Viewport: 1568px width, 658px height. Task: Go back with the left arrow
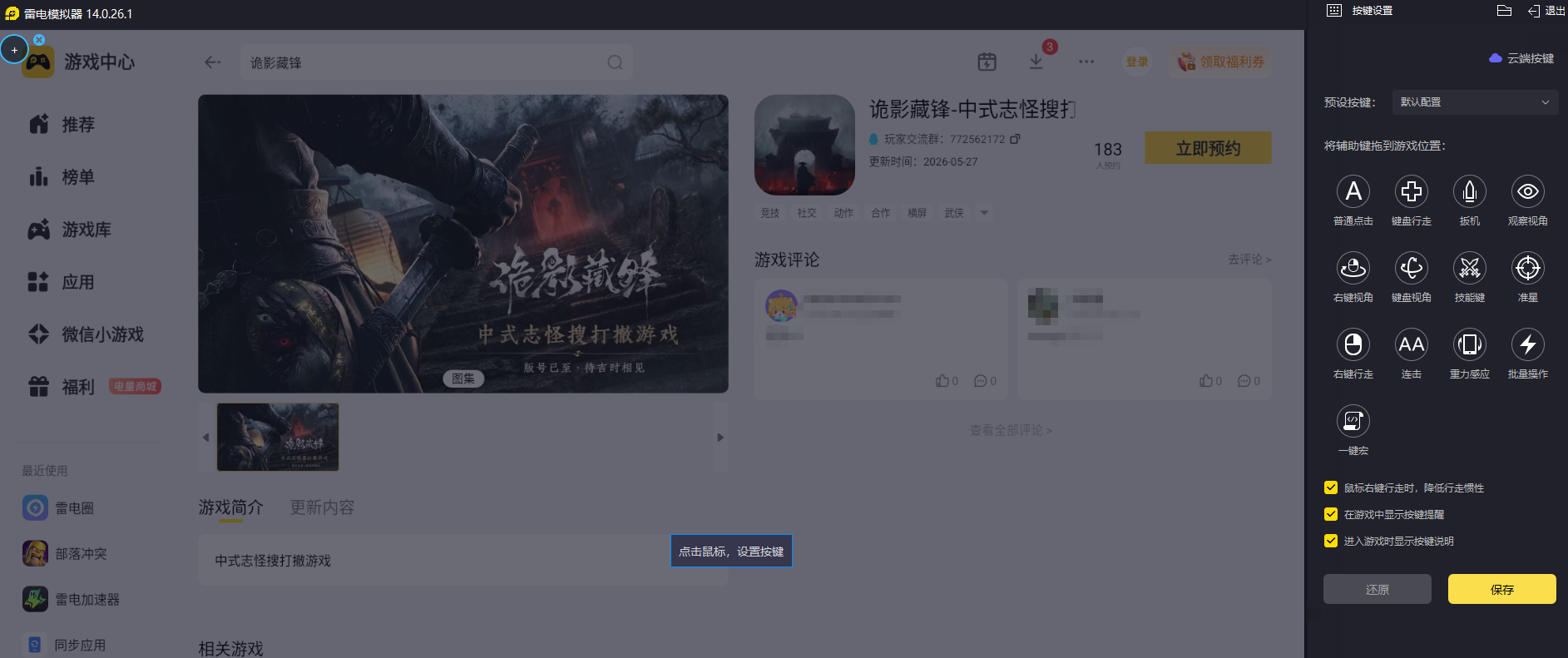coord(213,62)
